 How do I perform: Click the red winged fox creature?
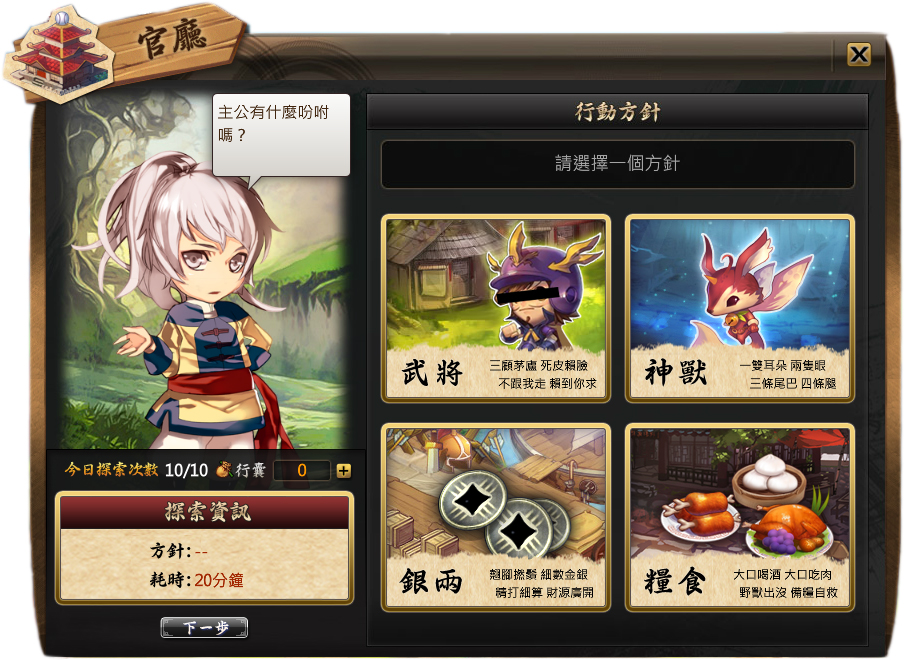[x=744, y=291]
